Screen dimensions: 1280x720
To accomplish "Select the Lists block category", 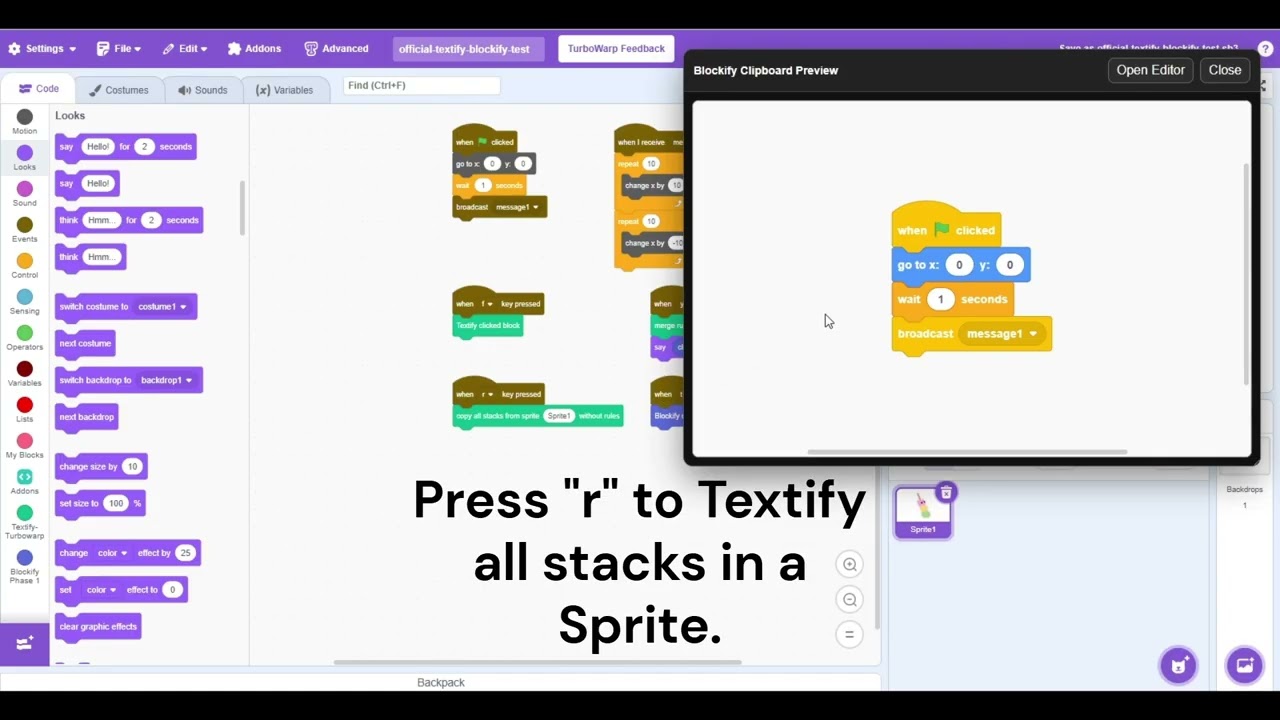I will [x=25, y=410].
